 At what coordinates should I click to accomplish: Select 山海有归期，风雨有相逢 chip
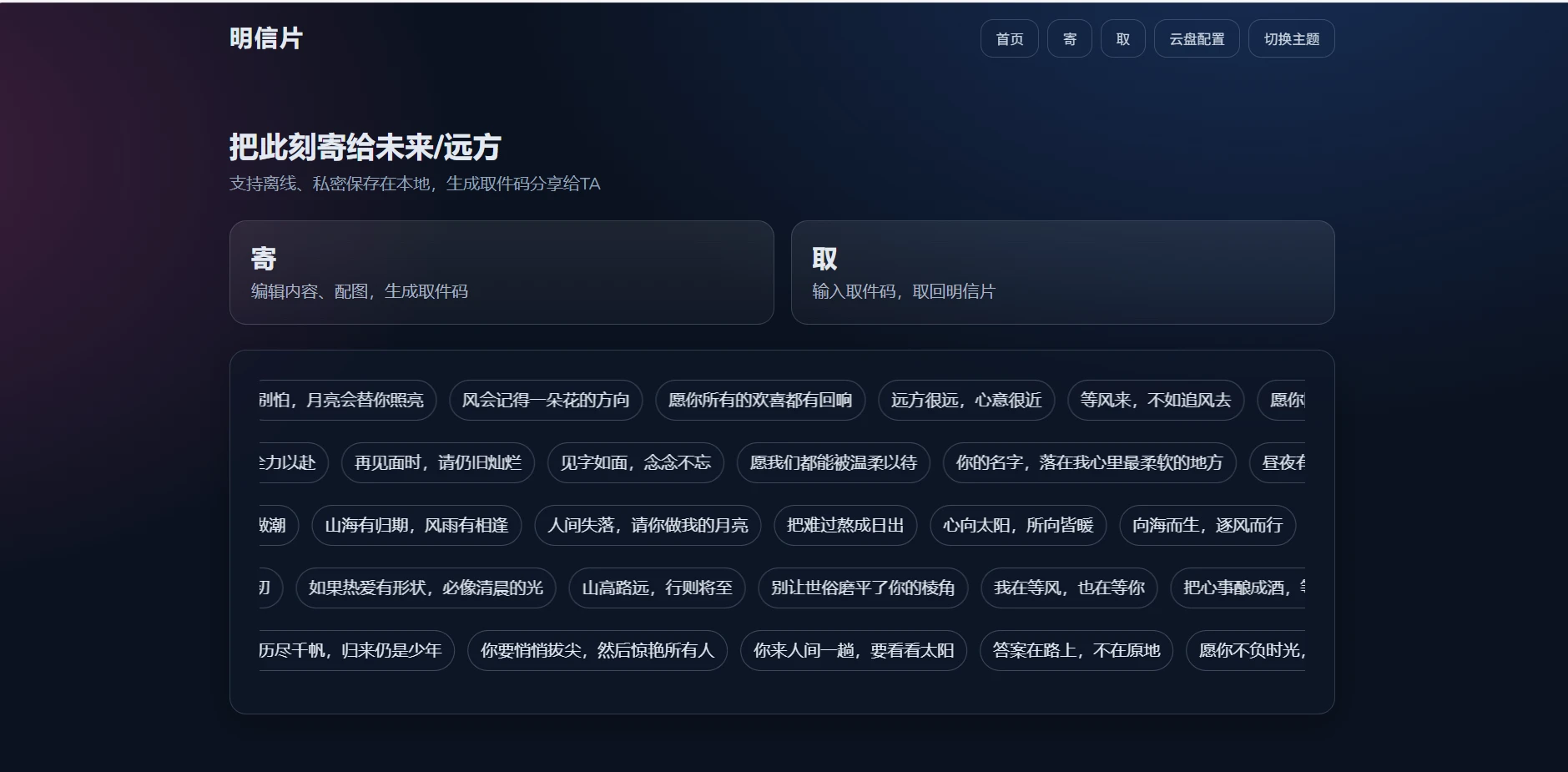416,525
